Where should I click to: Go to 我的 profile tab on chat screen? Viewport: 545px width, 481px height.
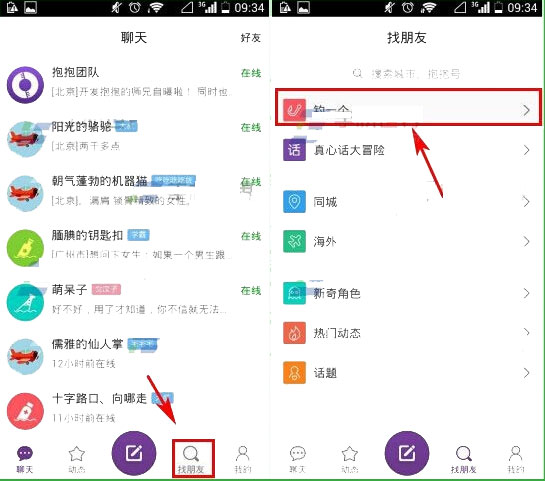pos(243,459)
